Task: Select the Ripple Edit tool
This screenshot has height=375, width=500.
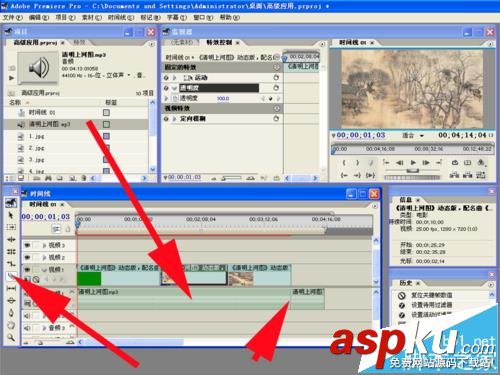Action: point(11,239)
